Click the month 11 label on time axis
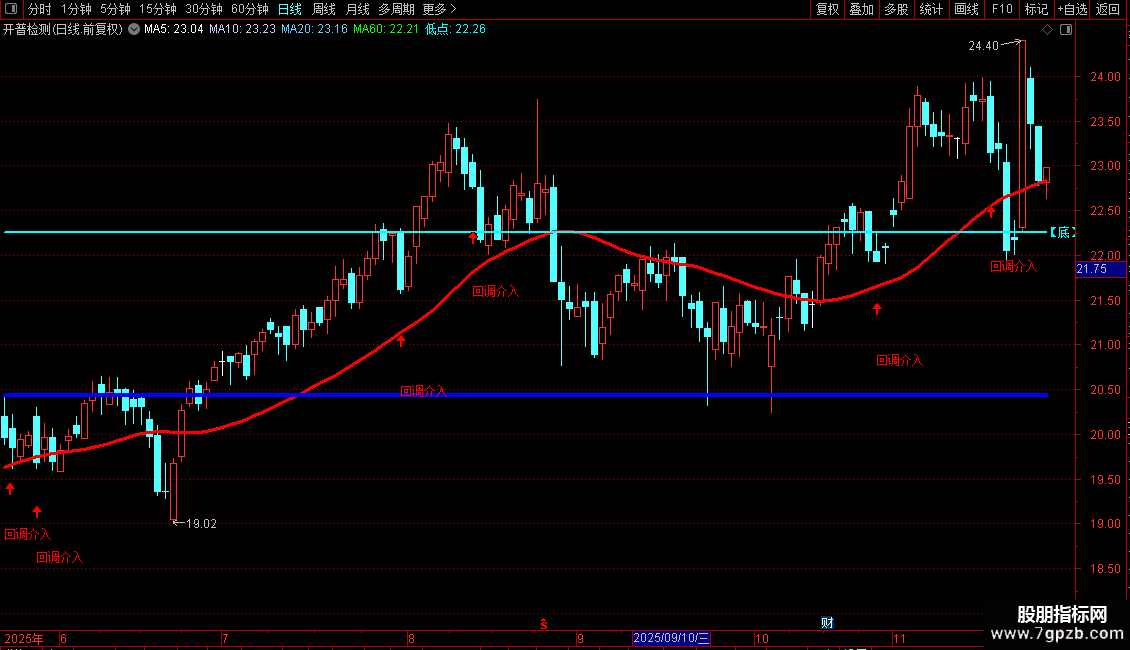The image size is (1130, 650). tap(899, 638)
